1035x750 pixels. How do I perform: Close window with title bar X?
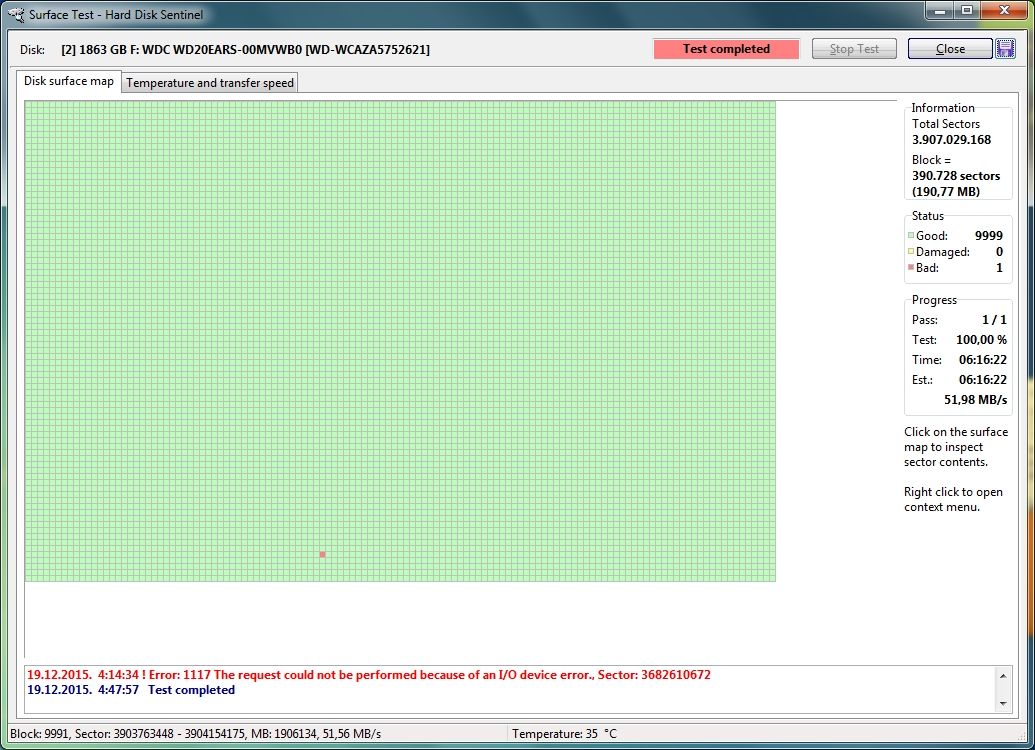[x=1005, y=11]
